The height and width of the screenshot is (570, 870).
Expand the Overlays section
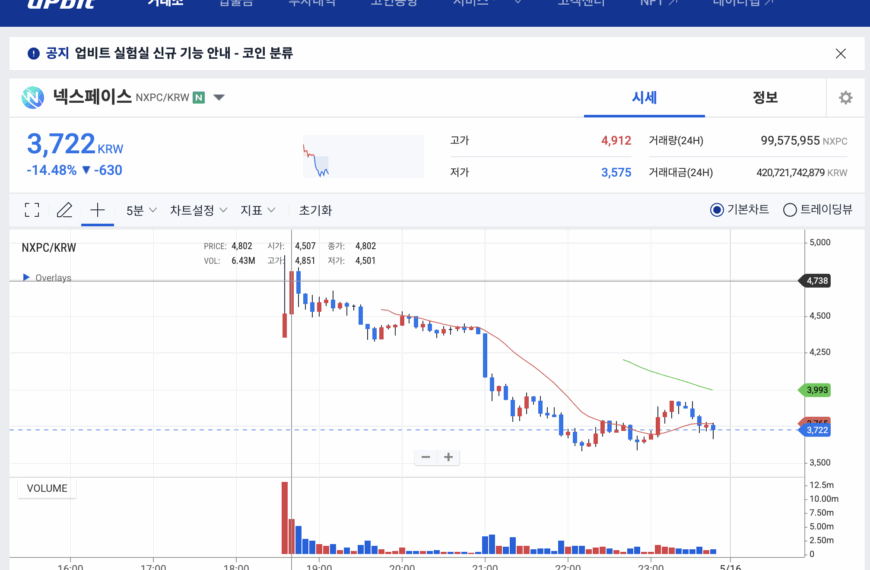point(47,278)
